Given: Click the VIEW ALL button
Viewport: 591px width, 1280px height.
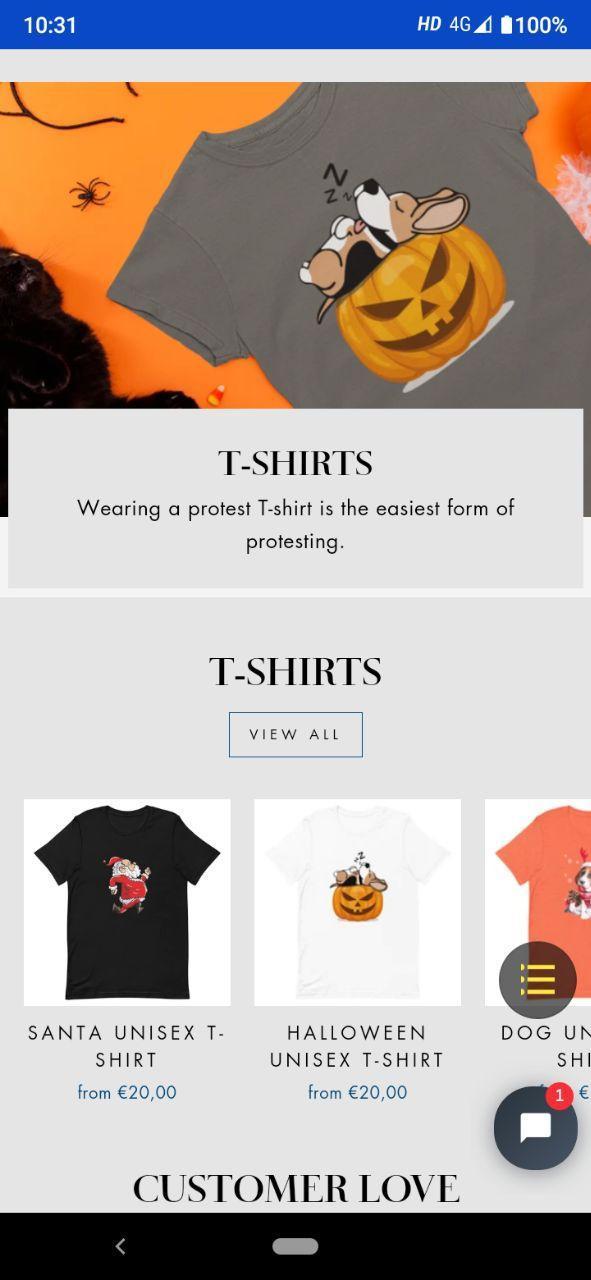Looking at the screenshot, I should pyautogui.click(x=296, y=735).
